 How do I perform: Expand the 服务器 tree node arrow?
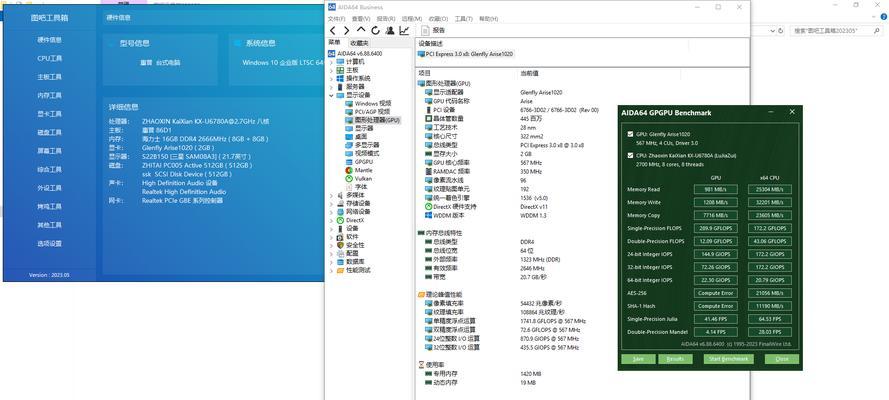pyautogui.click(x=332, y=87)
